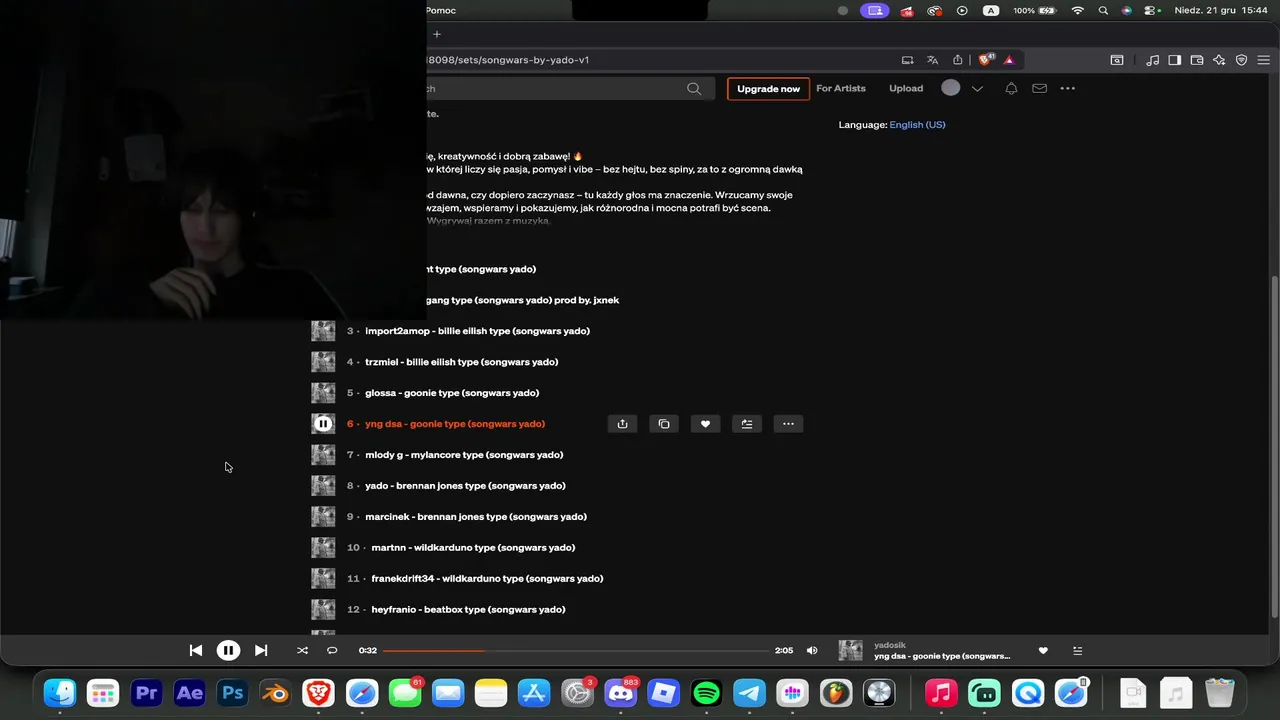Seek on the track progress bar

(x=576, y=650)
